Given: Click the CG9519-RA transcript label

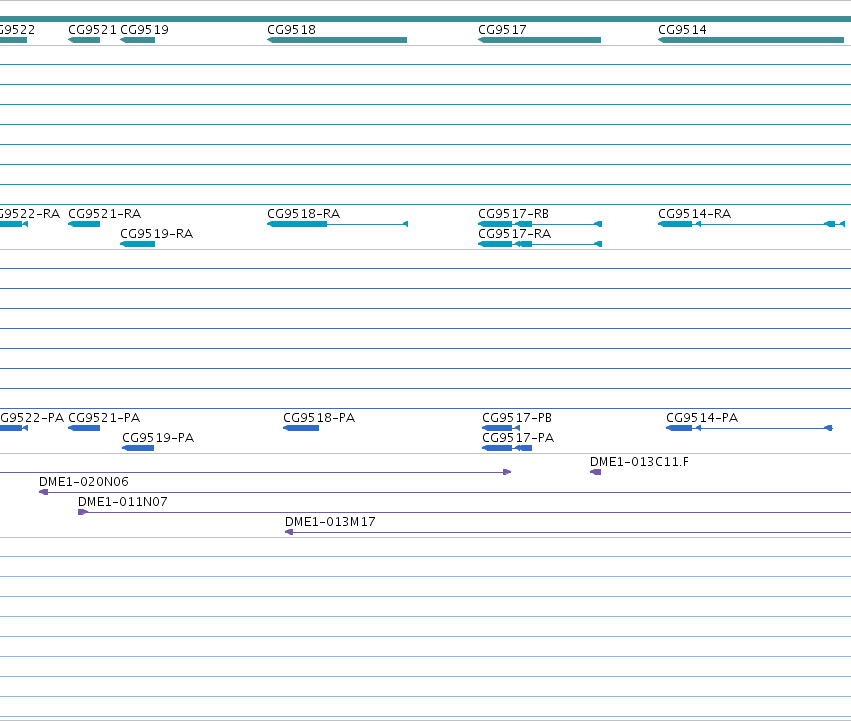Looking at the screenshot, I should [156, 233].
